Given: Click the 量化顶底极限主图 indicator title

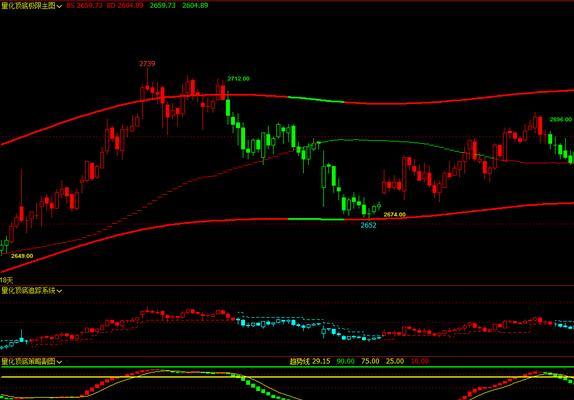Looking at the screenshot, I should tap(28, 5).
